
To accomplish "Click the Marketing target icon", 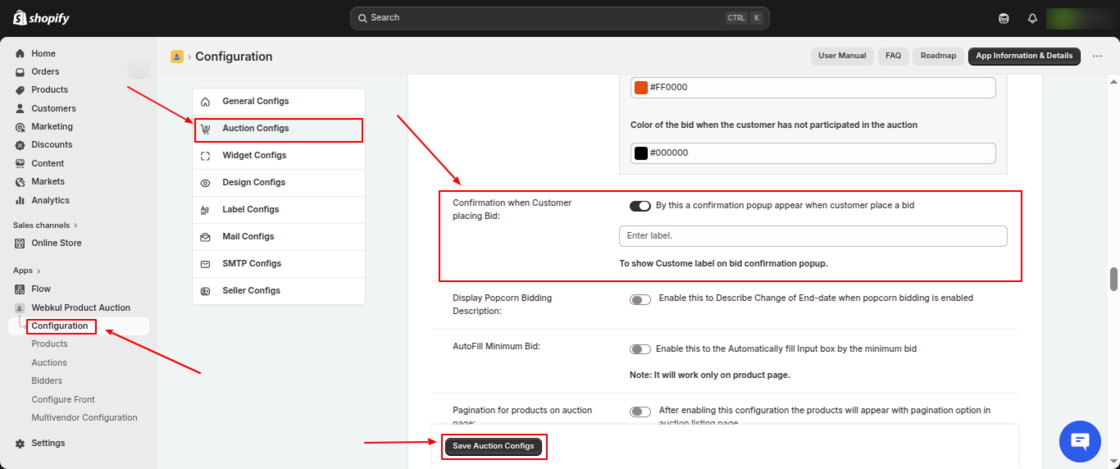I will [20, 126].
